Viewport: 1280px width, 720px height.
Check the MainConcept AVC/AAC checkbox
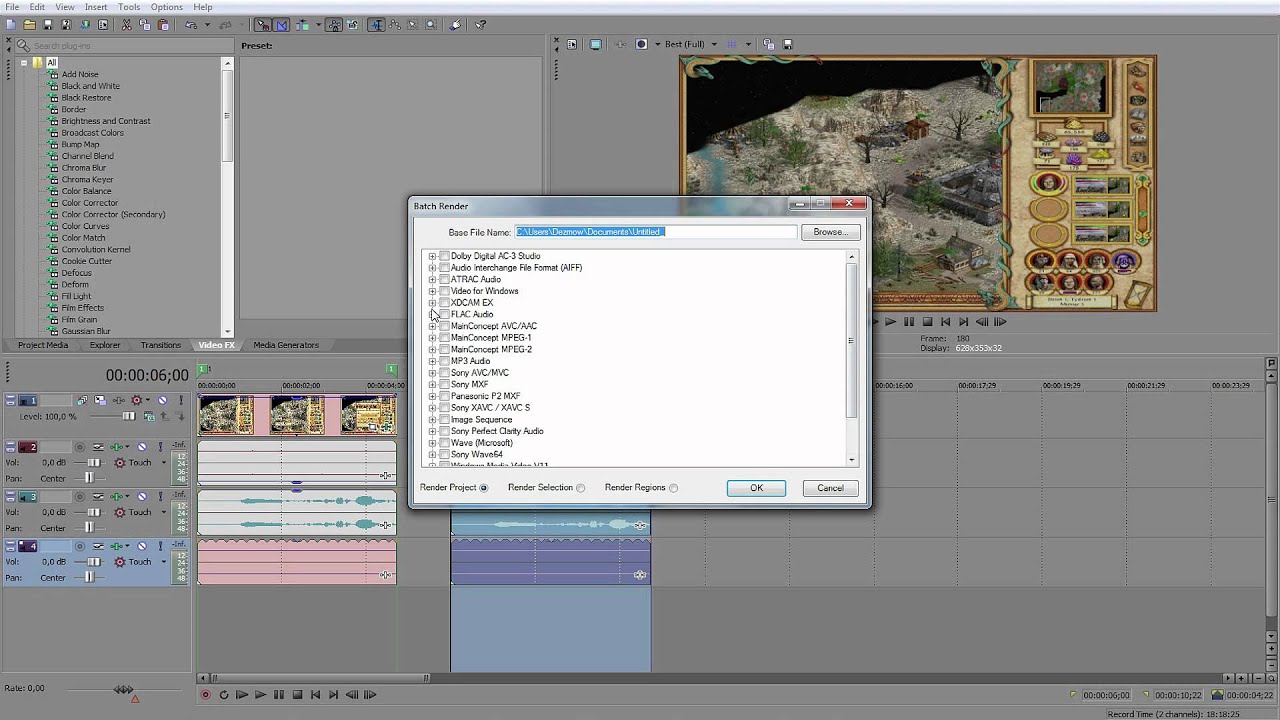tap(444, 326)
